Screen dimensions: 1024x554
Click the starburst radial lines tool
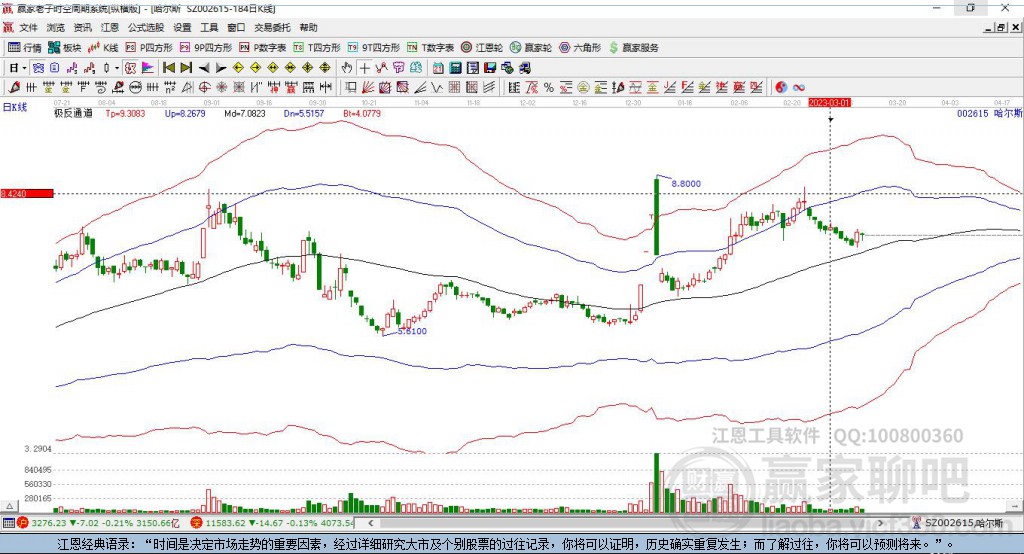click(221, 87)
